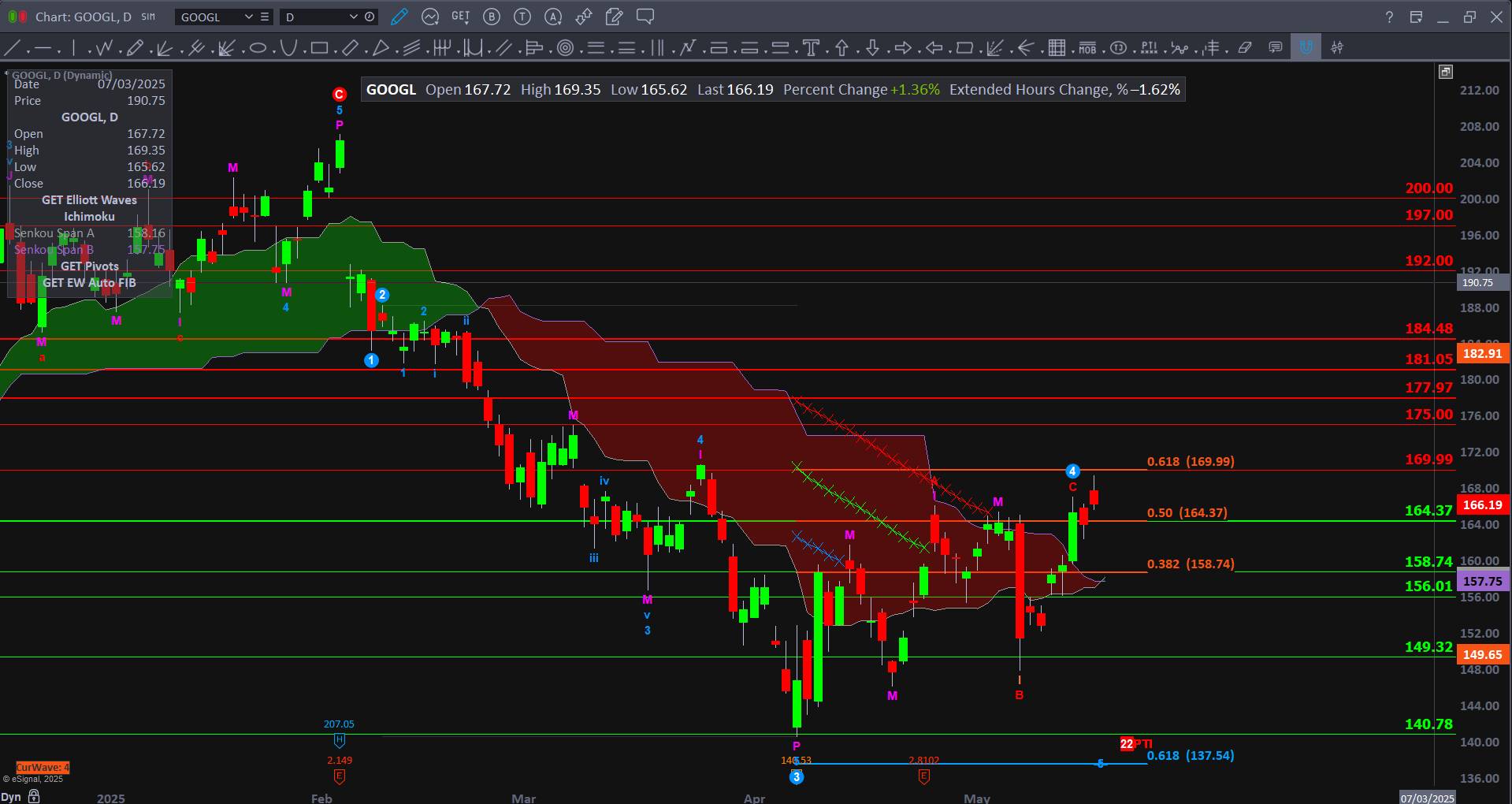
Task: Select the right arrow marker tool
Action: [x=903, y=48]
